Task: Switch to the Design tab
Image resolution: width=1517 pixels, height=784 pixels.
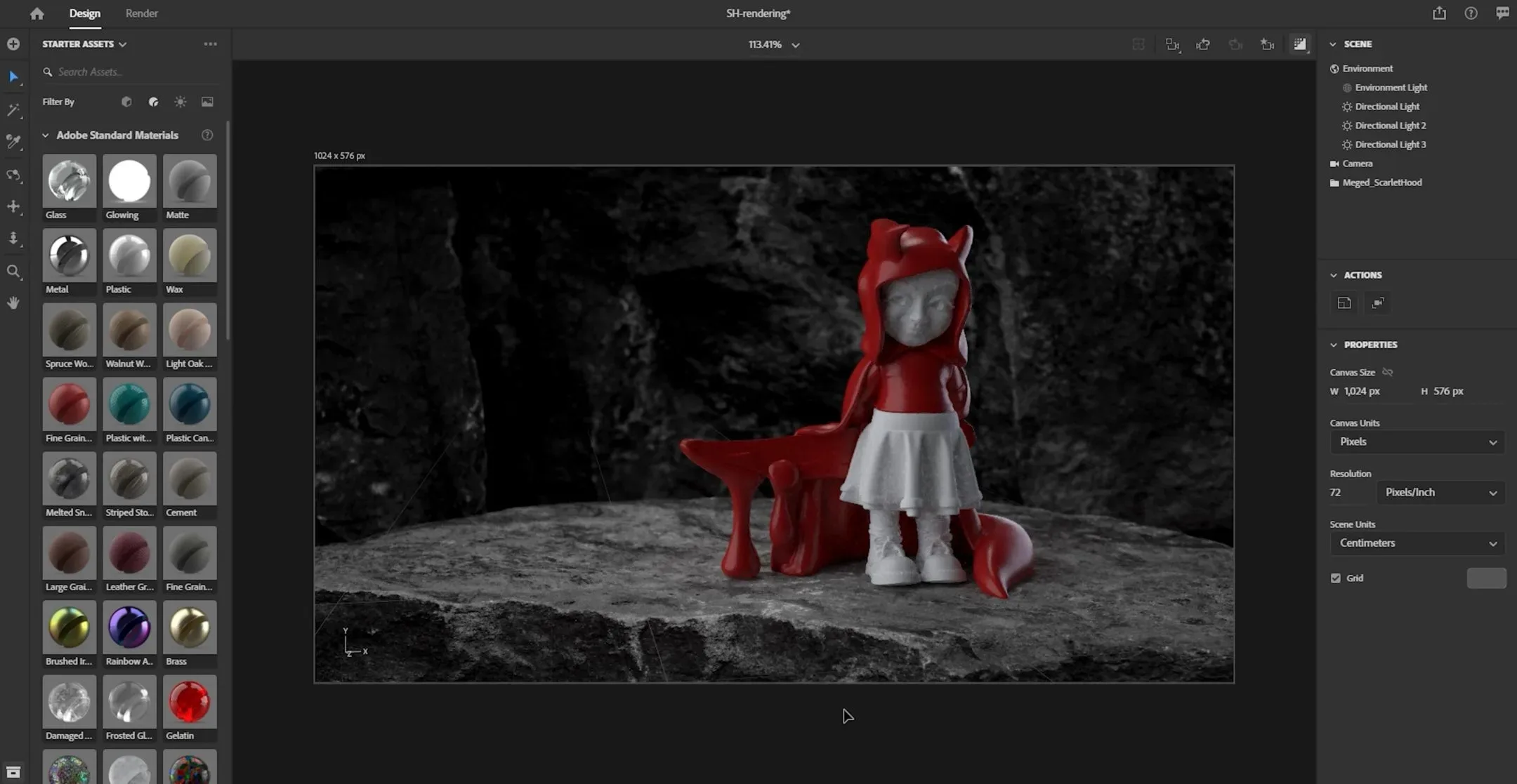Action: [84, 13]
